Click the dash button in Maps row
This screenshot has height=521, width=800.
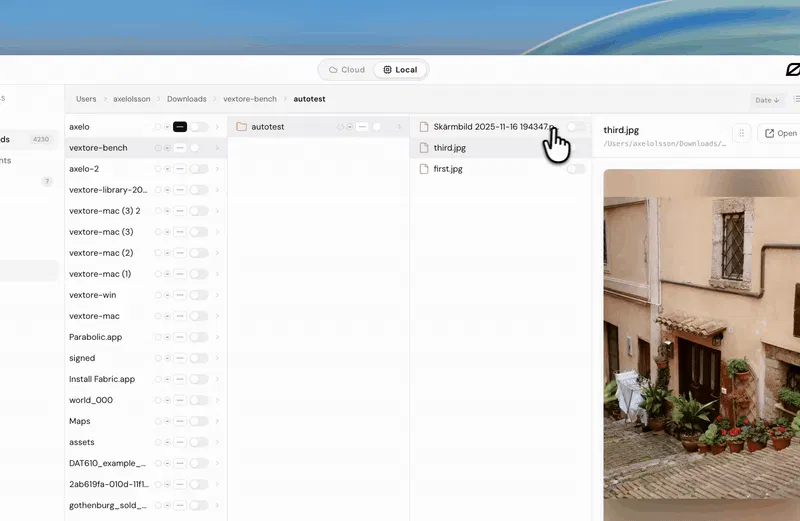180,421
